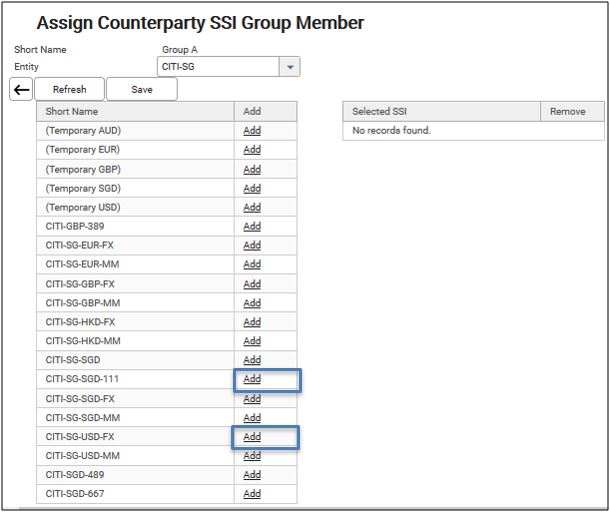Add the CITI-SG-SGD-111 SSI
610x512 pixels.
point(252,379)
